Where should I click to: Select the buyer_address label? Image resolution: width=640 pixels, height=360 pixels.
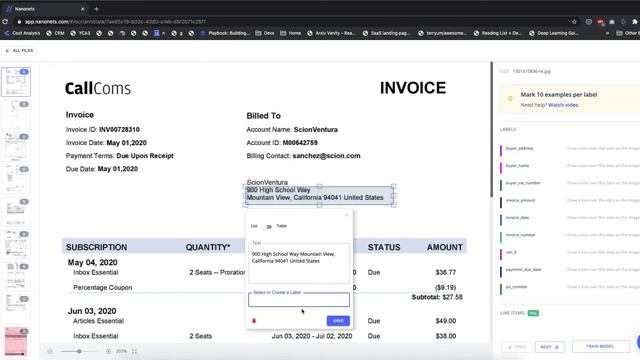(x=519, y=149)
